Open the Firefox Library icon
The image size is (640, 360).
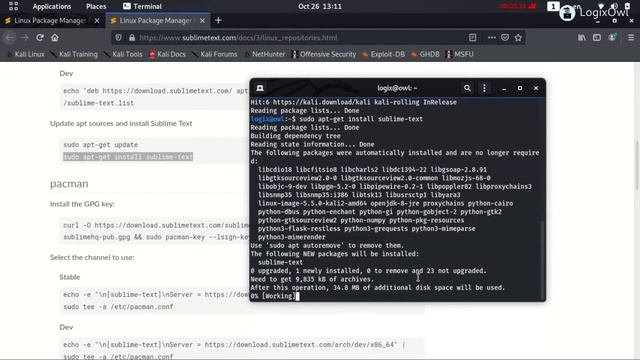coord(582,38)
